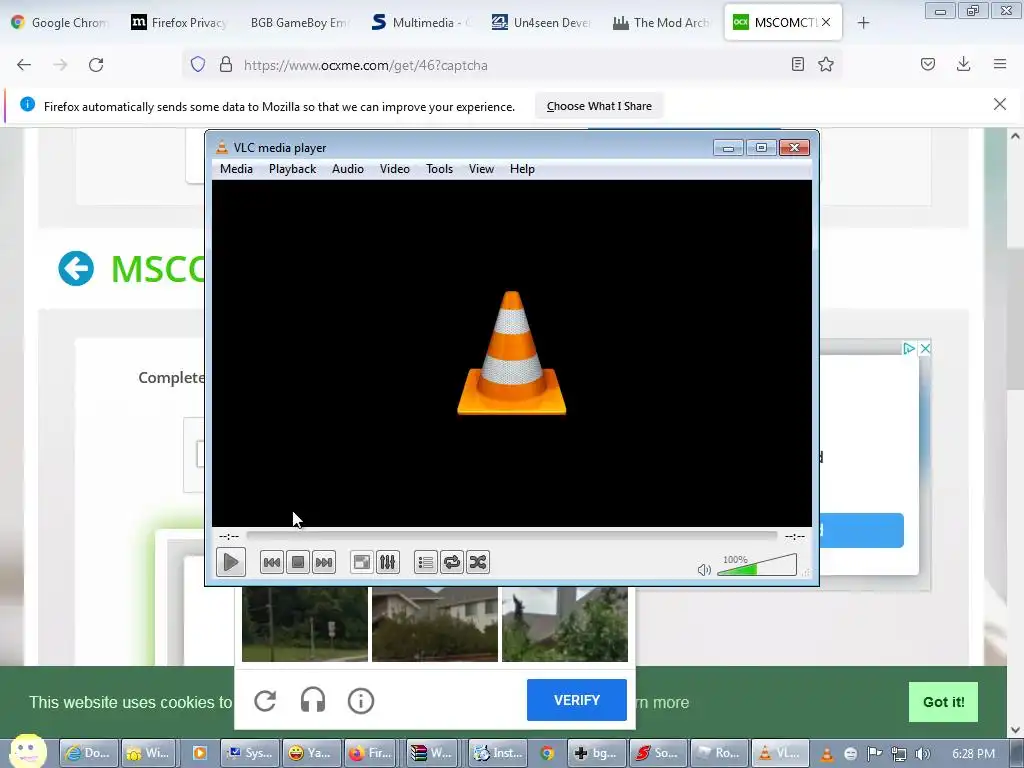Close the MSCOMCTL tab
The height and width of the screenshot is (768, 1024).
[x=826, y=22]
